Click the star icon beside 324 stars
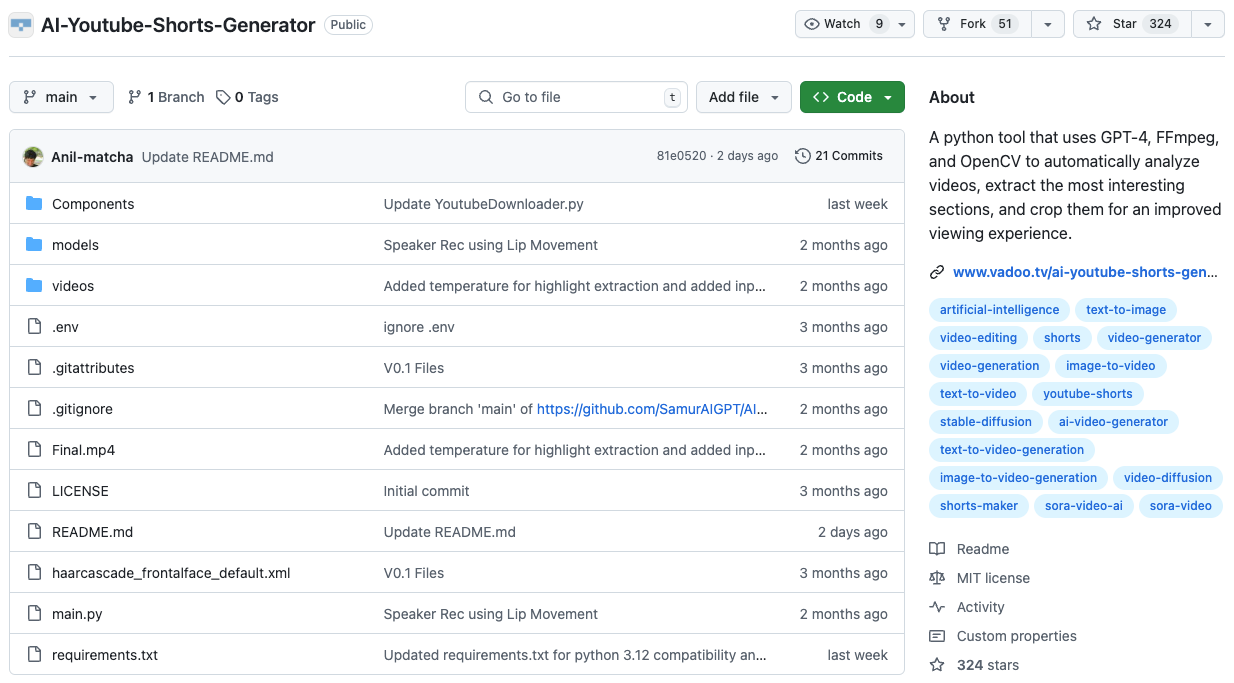The width and height of the screenshot is (1234, 683). [x=937, y=664]
